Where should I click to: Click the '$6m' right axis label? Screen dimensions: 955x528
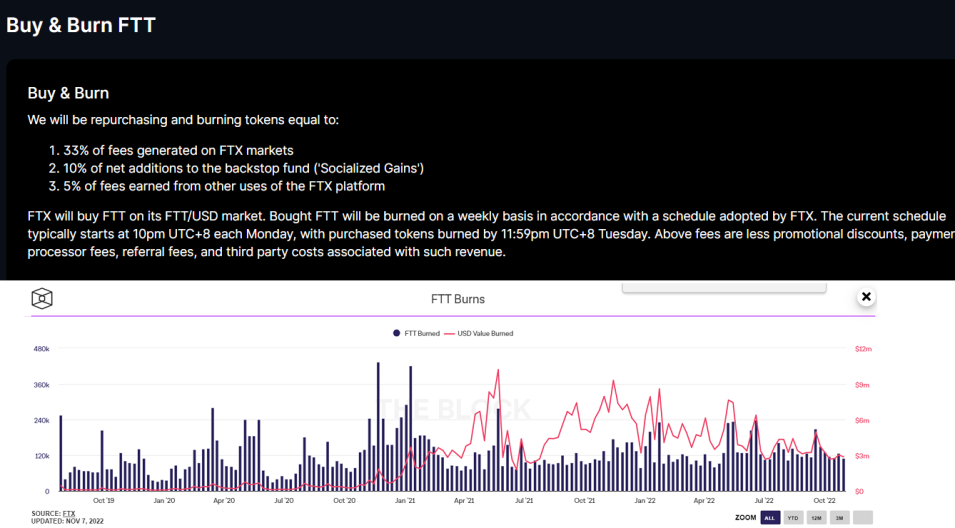862,420
